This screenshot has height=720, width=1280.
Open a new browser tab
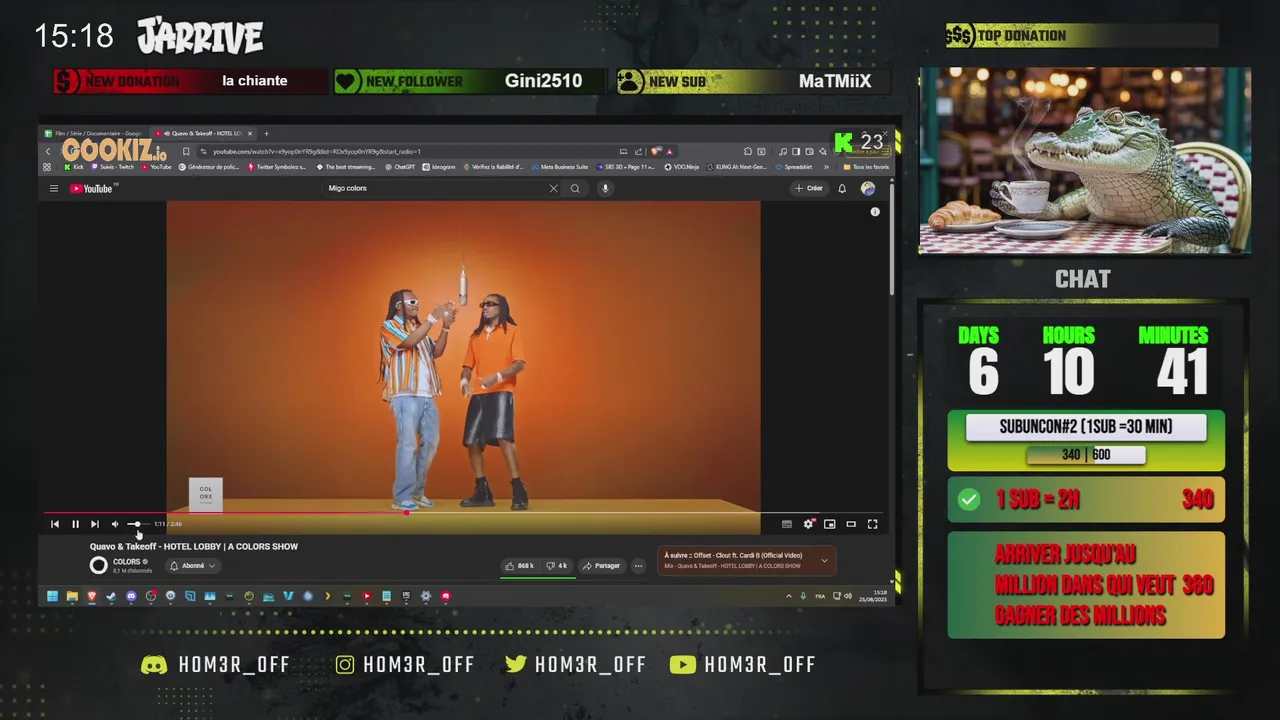(x=266, y=133)
